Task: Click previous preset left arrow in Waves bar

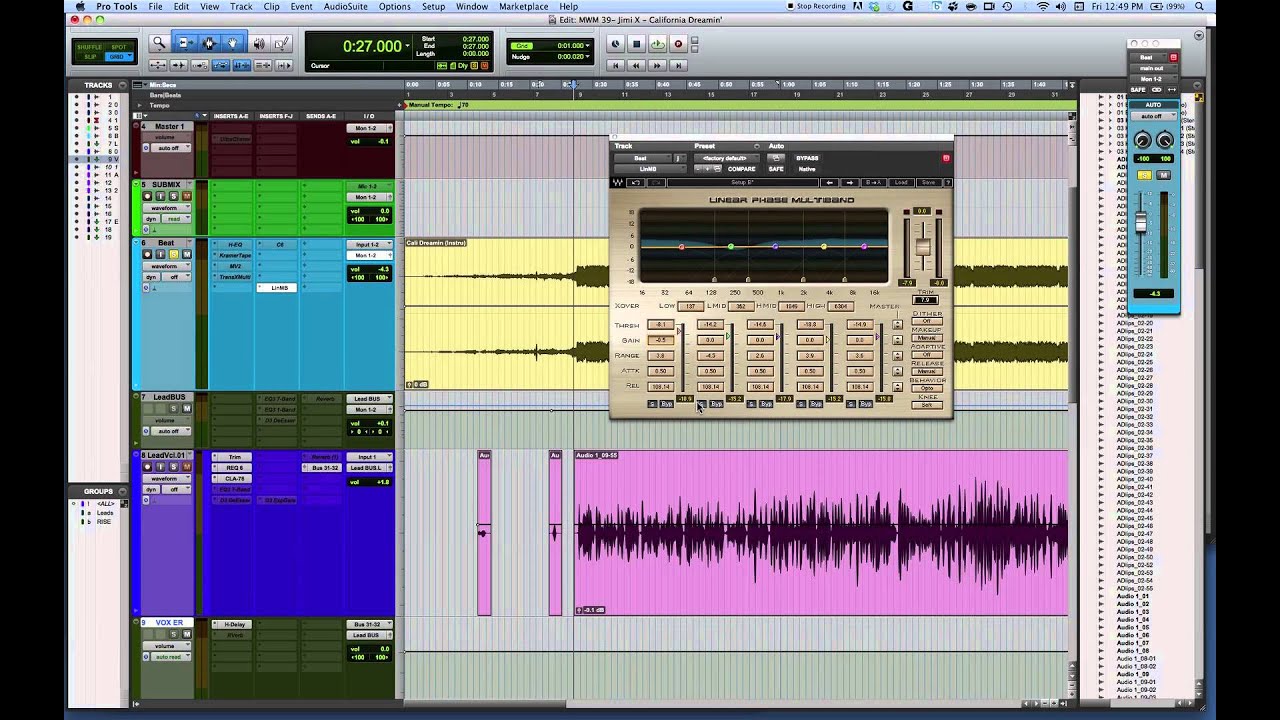Action: click(829, 182)
